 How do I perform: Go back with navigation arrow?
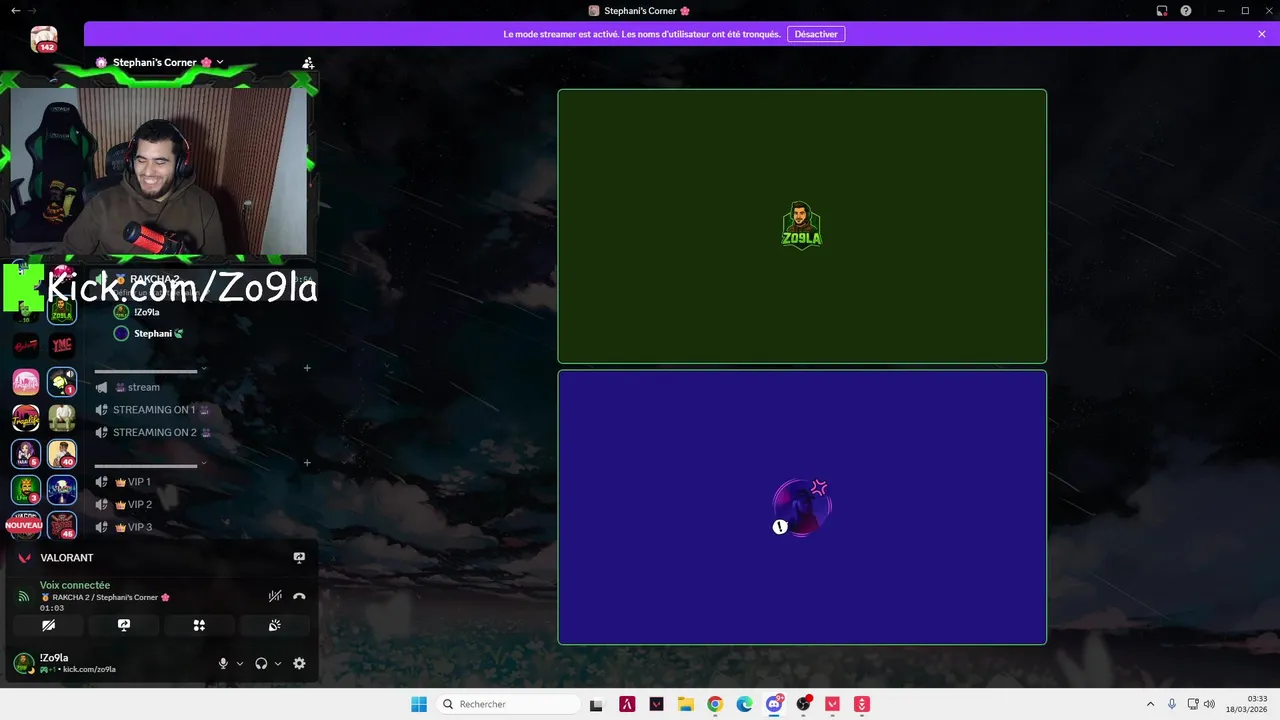click(x=15, y=10)
